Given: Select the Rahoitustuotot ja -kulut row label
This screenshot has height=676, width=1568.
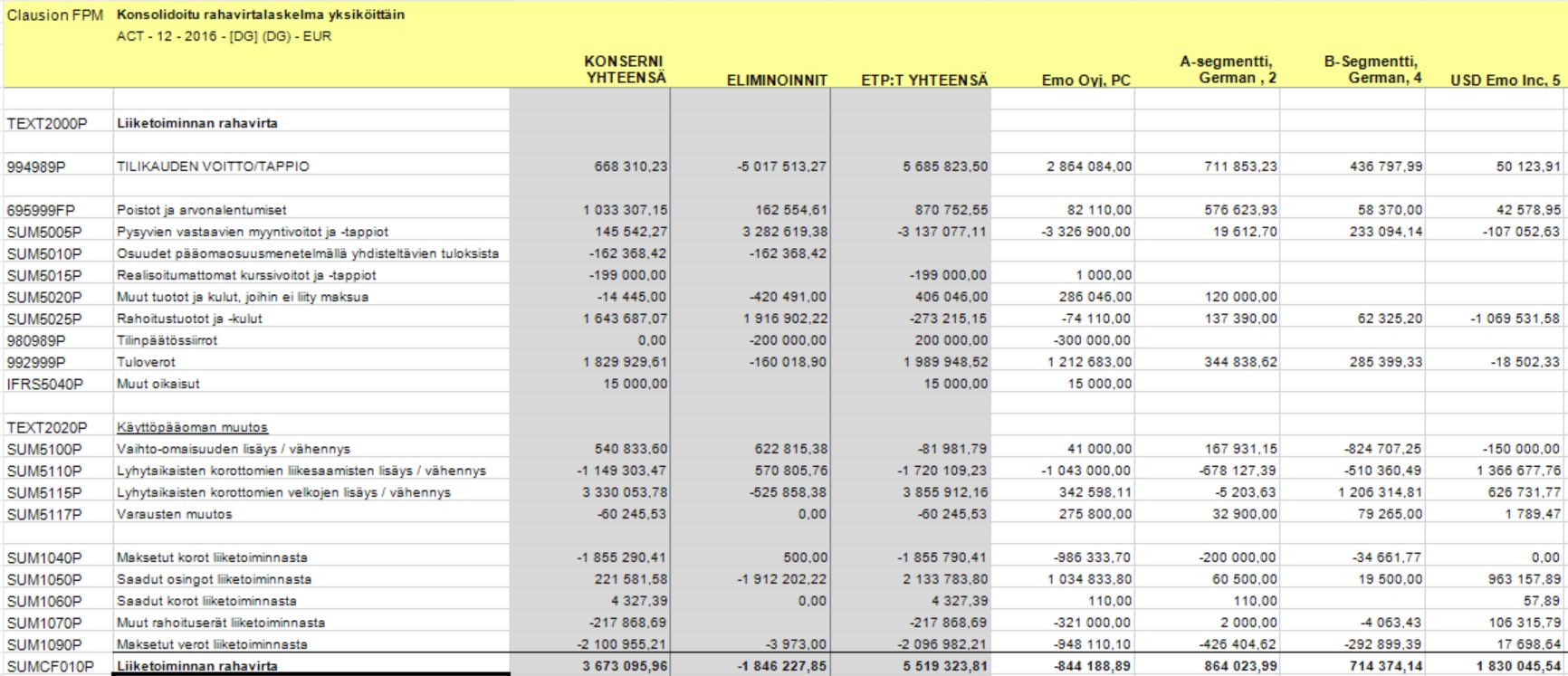Looking at the screenshot, I should coord(189,319).
